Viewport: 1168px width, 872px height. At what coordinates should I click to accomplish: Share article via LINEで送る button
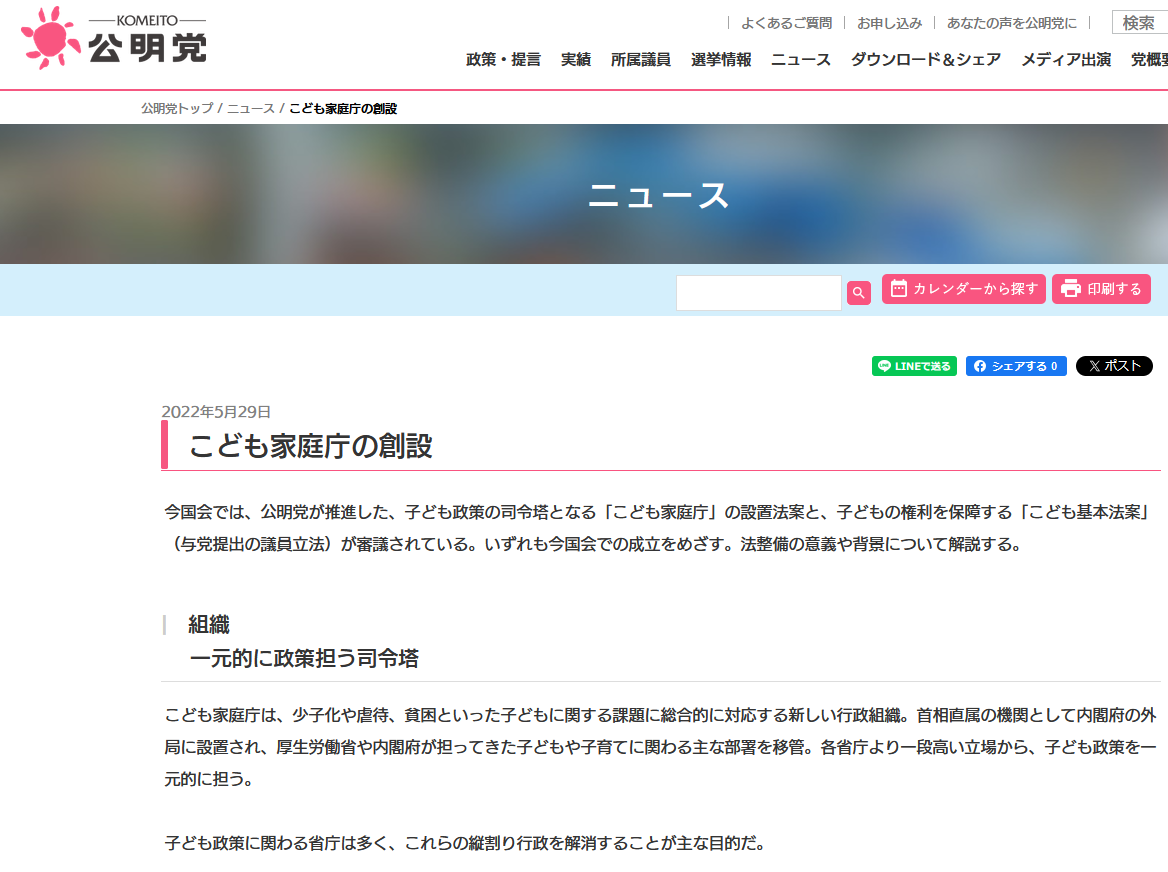click(914, 366)
